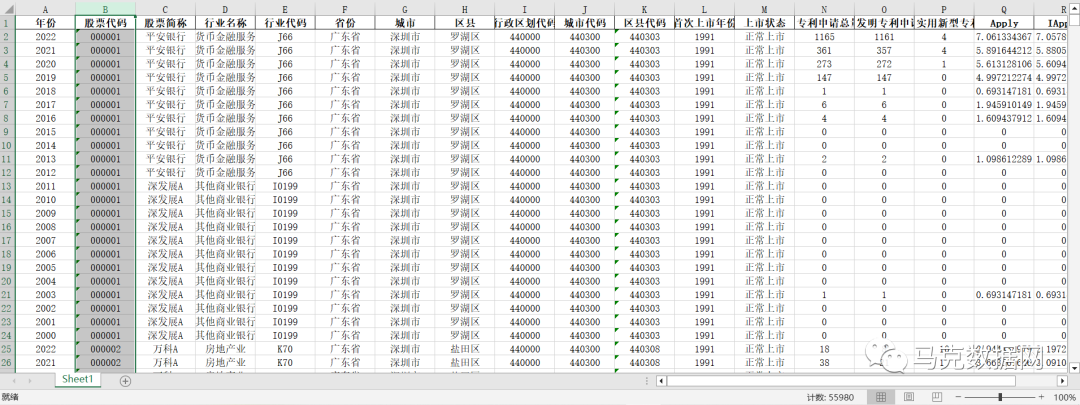The width and height of the screenshot is (1080, 405).
Task: Click the 年份 header cell
Action: [45, 22]
